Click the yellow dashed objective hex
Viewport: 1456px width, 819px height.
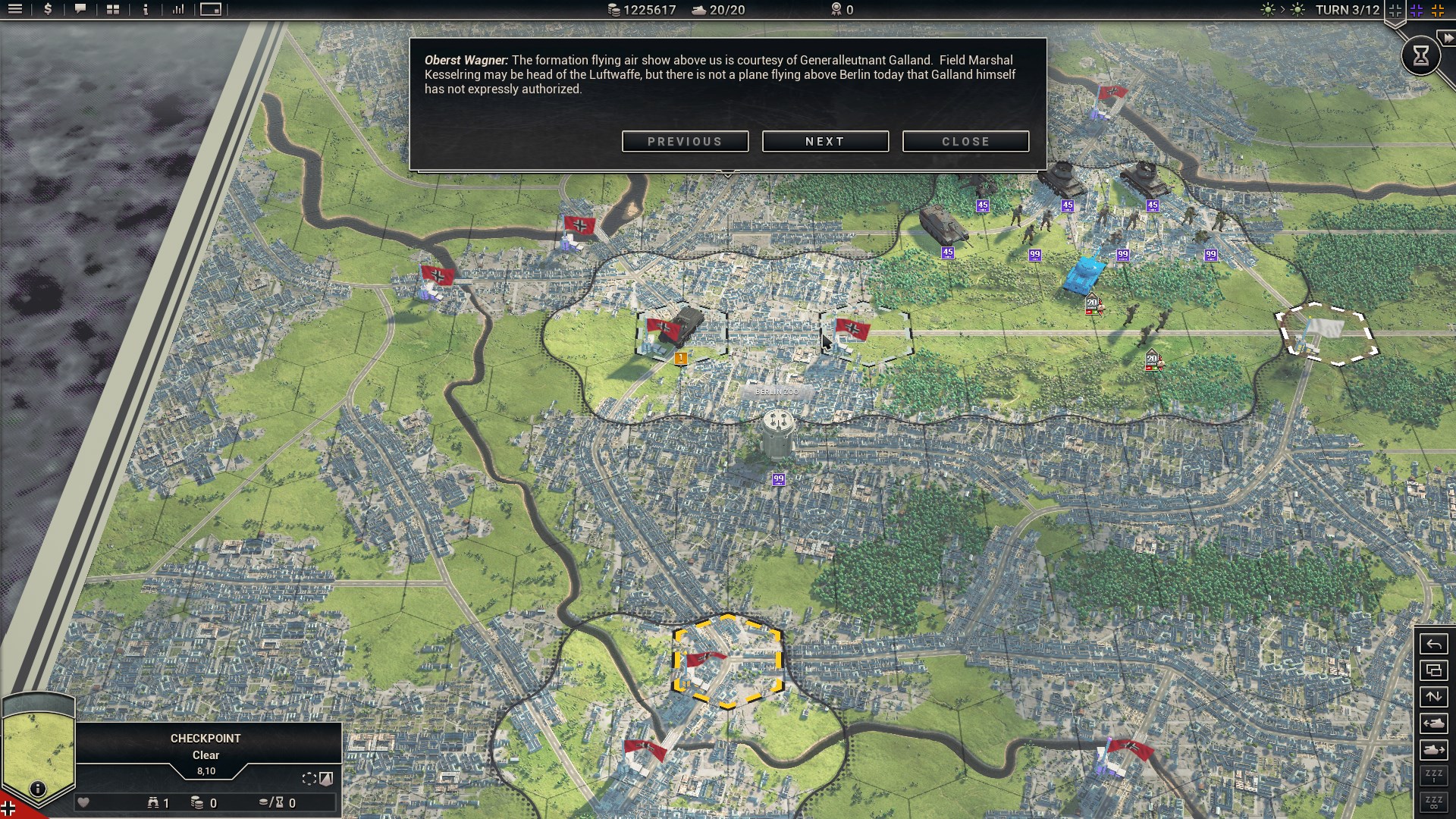pyautogui.click(x=726, y=661)
